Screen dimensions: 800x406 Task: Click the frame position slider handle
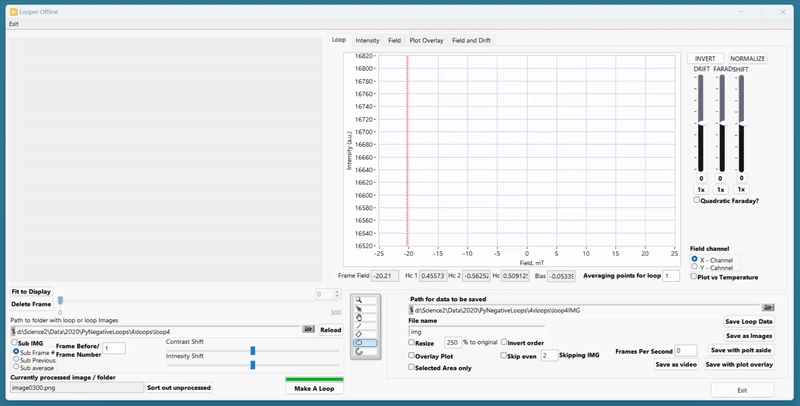pyautogui.click(x=60, y=301)
